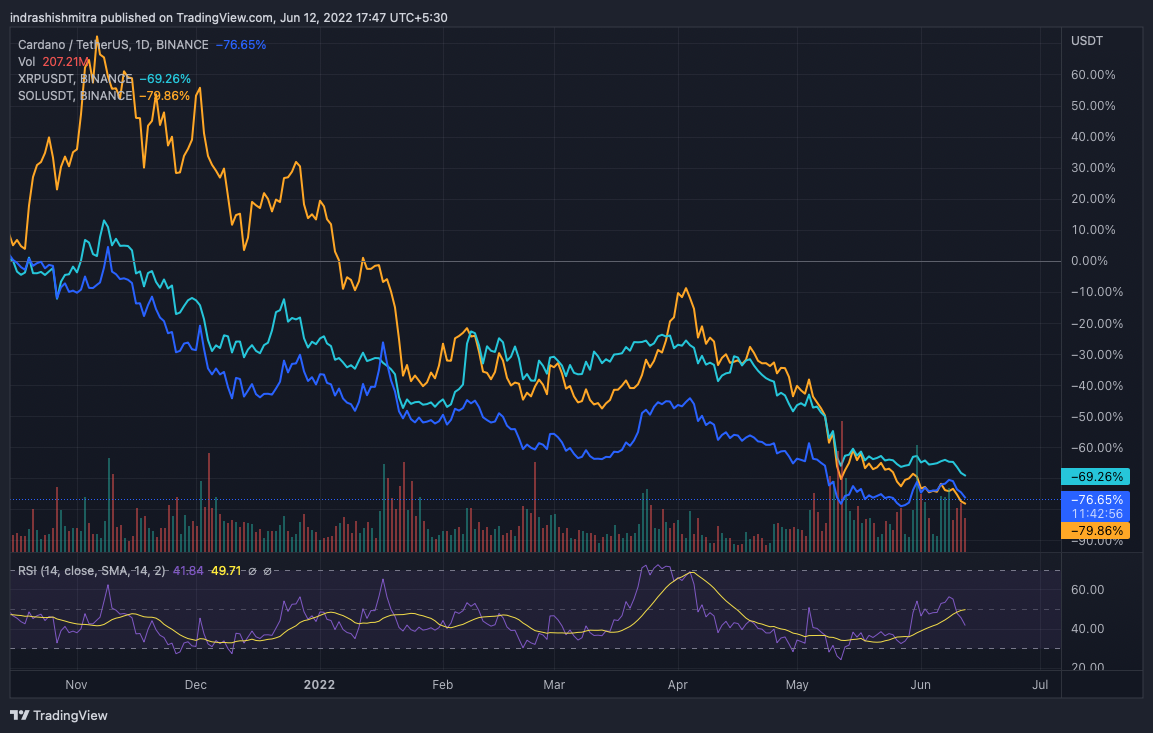Click the 0.00% price axis label
The width and height of the screenshot is (1153, 733).
pos(1089,261)
